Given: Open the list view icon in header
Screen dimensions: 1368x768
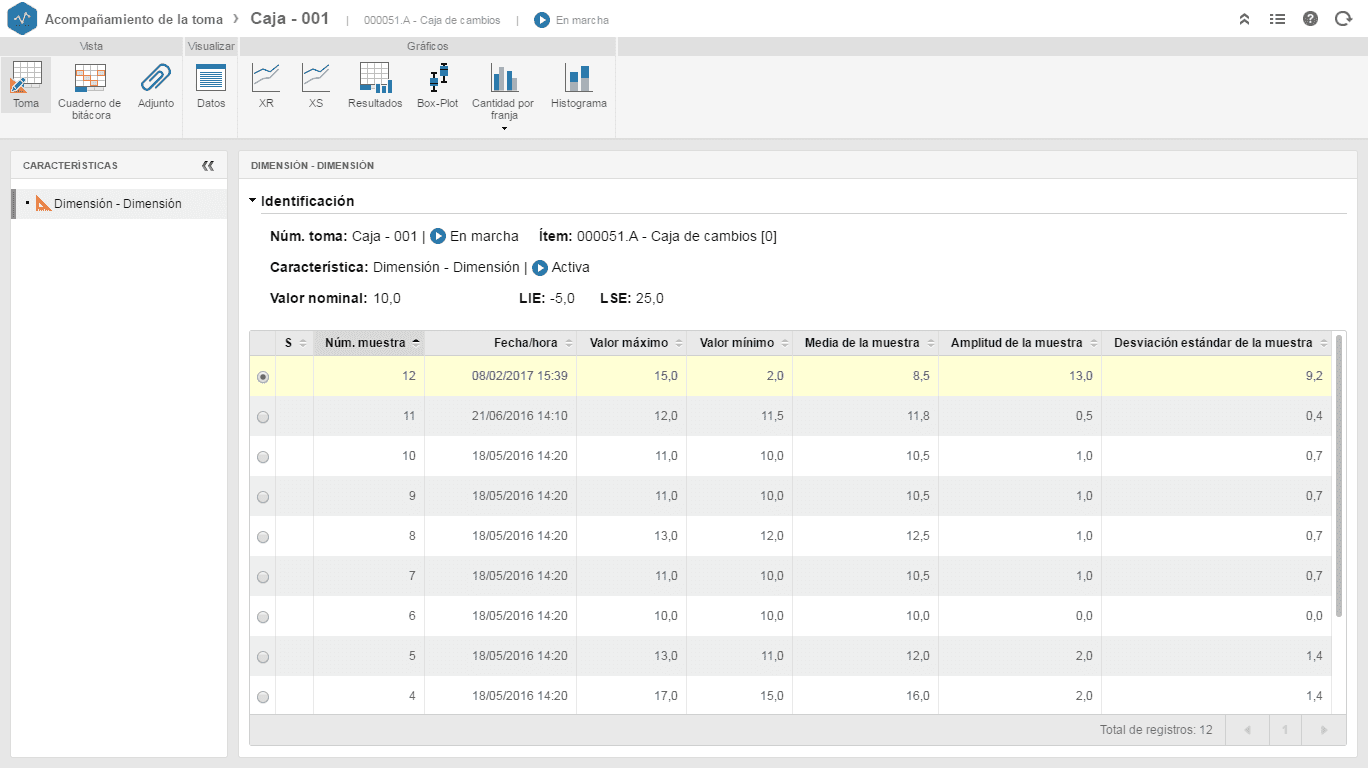Looking at the screenshot, I should tap(1277, 19).
